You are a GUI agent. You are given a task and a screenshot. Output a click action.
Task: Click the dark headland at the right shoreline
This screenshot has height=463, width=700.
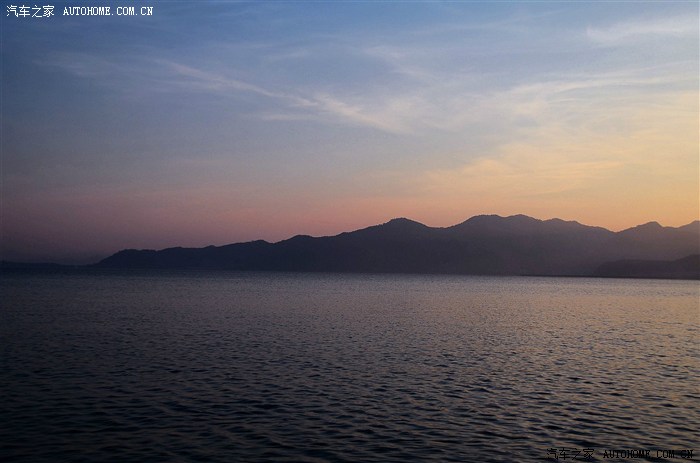[650, 267]
